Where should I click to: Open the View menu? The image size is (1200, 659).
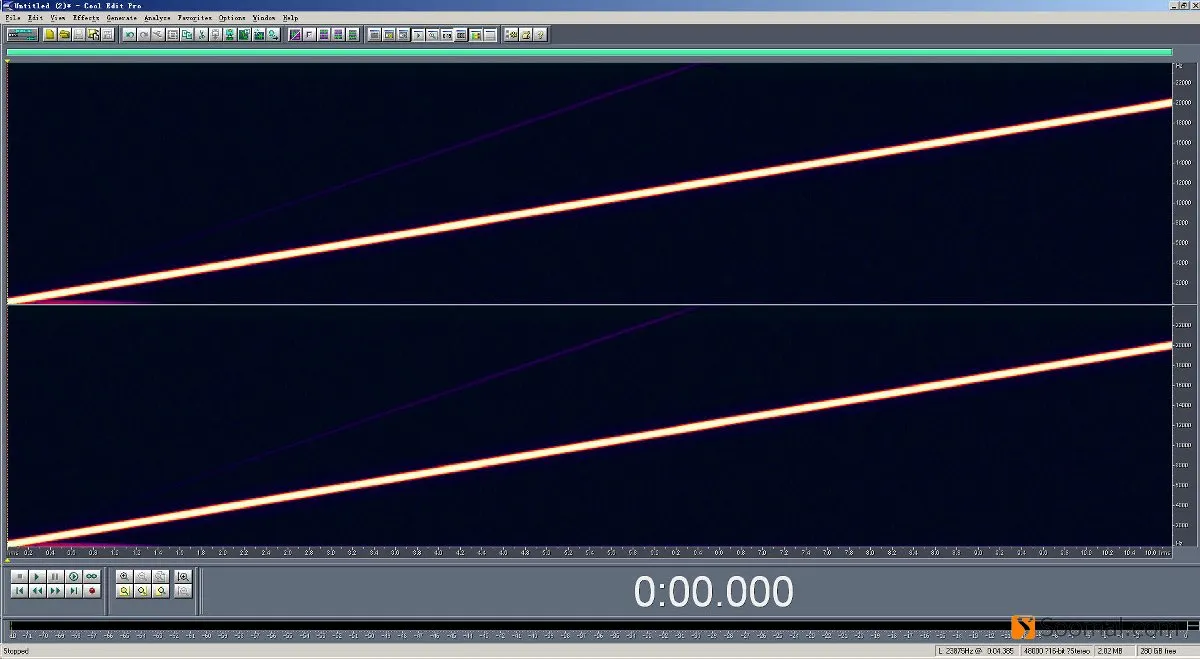(58, 18)
